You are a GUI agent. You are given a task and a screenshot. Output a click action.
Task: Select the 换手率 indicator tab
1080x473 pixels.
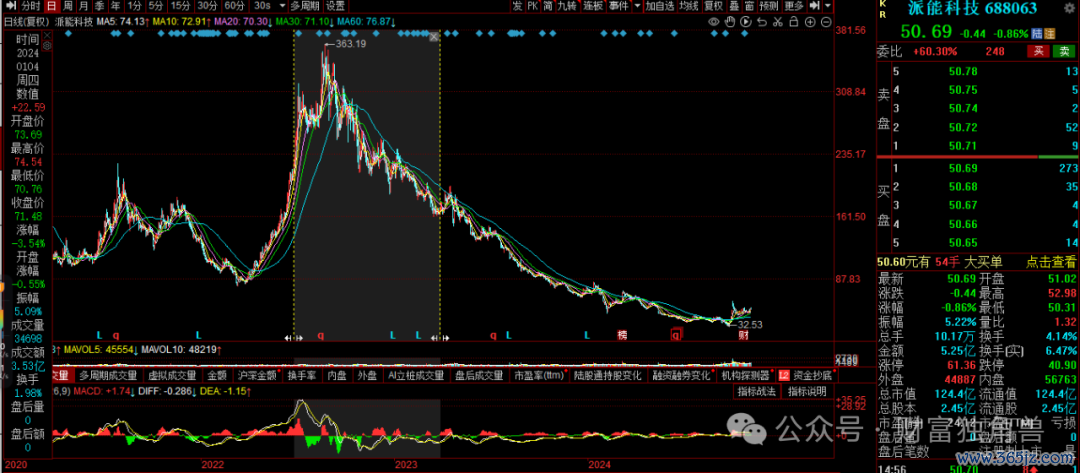302,376
